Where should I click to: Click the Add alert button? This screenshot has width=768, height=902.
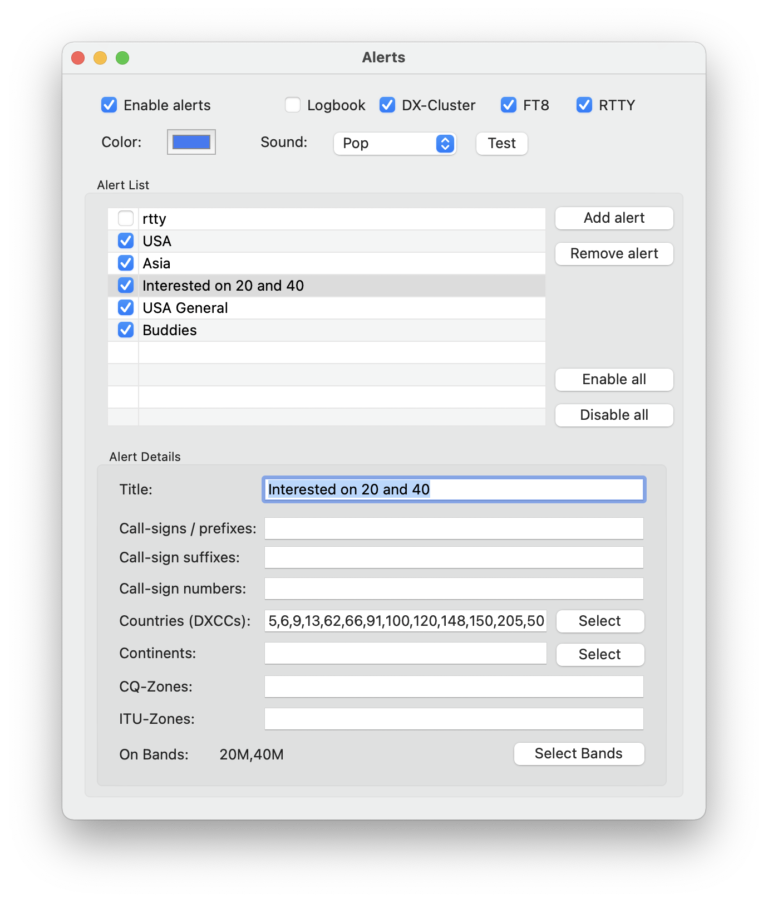pos(614,218)
